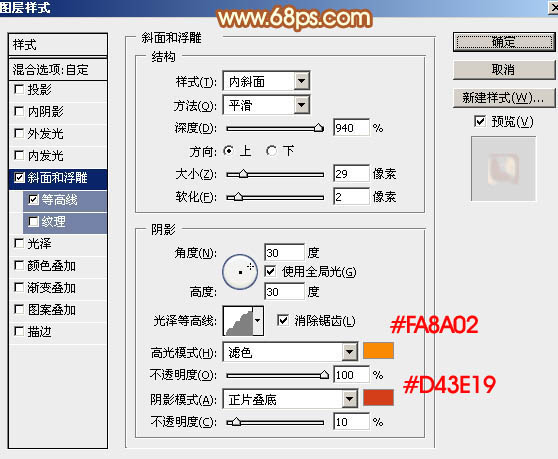This screenshot has width=558, height=459.
Task: Toggle the 等高线 contour checkbox
Action: (x=33, y=200)
